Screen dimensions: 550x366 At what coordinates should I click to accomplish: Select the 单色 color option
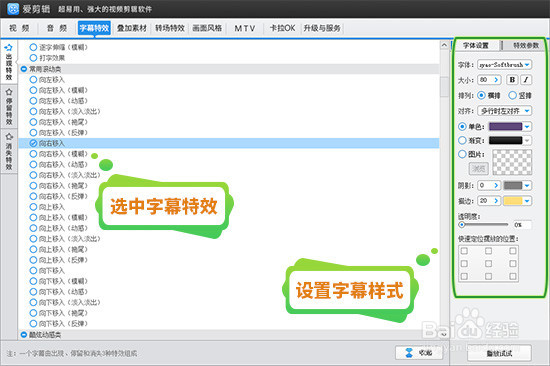click(462, 126)
